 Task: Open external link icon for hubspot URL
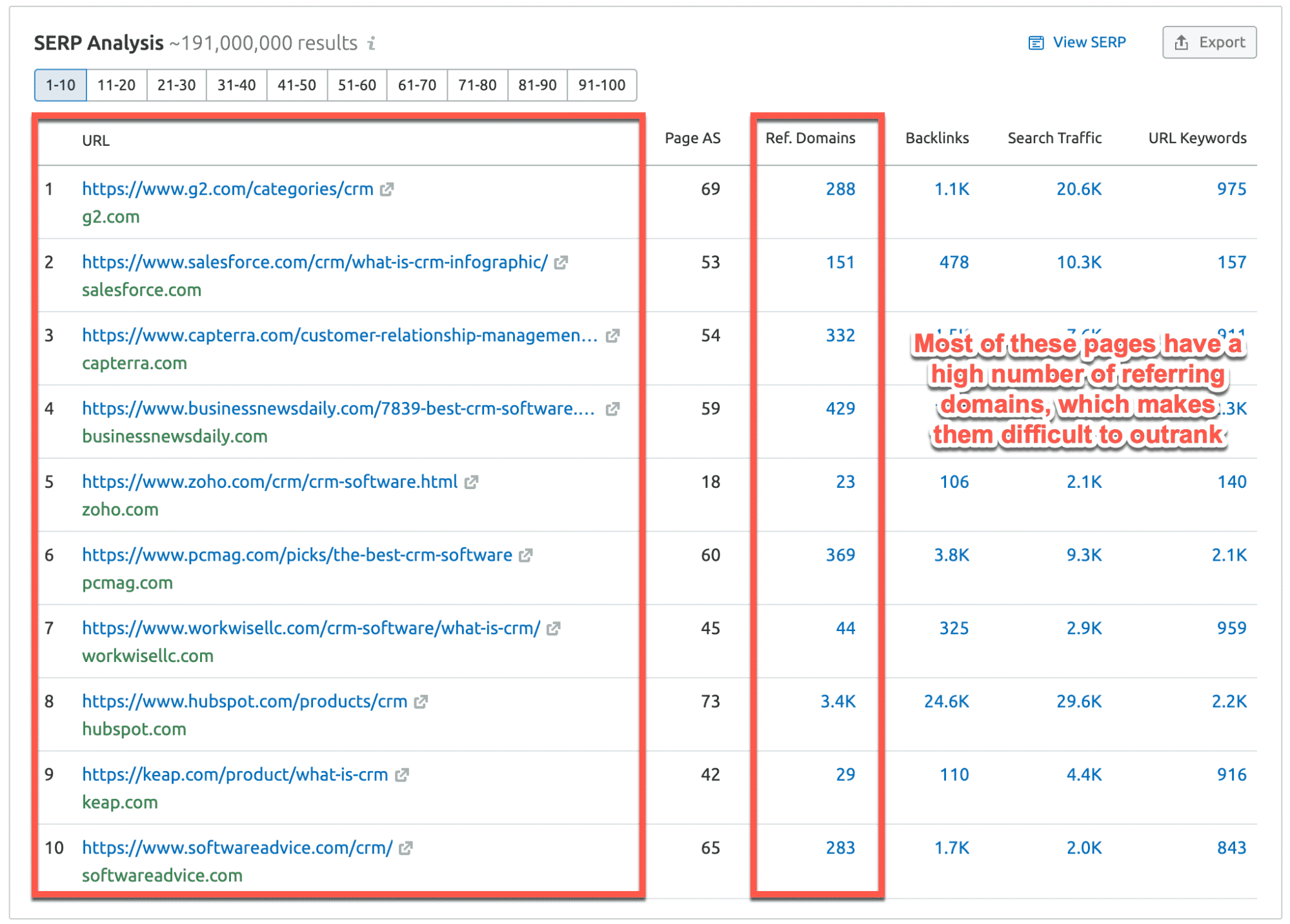pyautogui.click(x=421, y=701)
